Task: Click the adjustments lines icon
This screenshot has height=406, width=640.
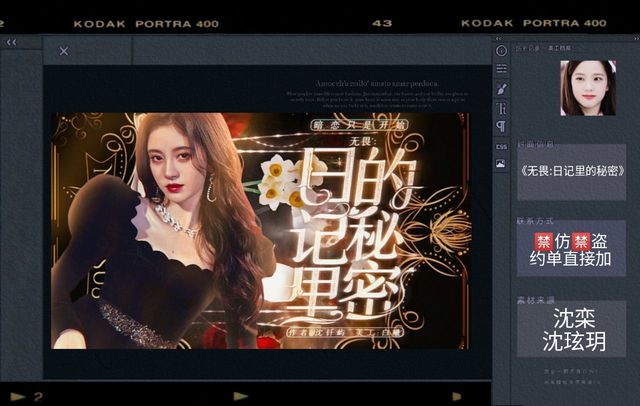Action: click(x=501, y=69)
